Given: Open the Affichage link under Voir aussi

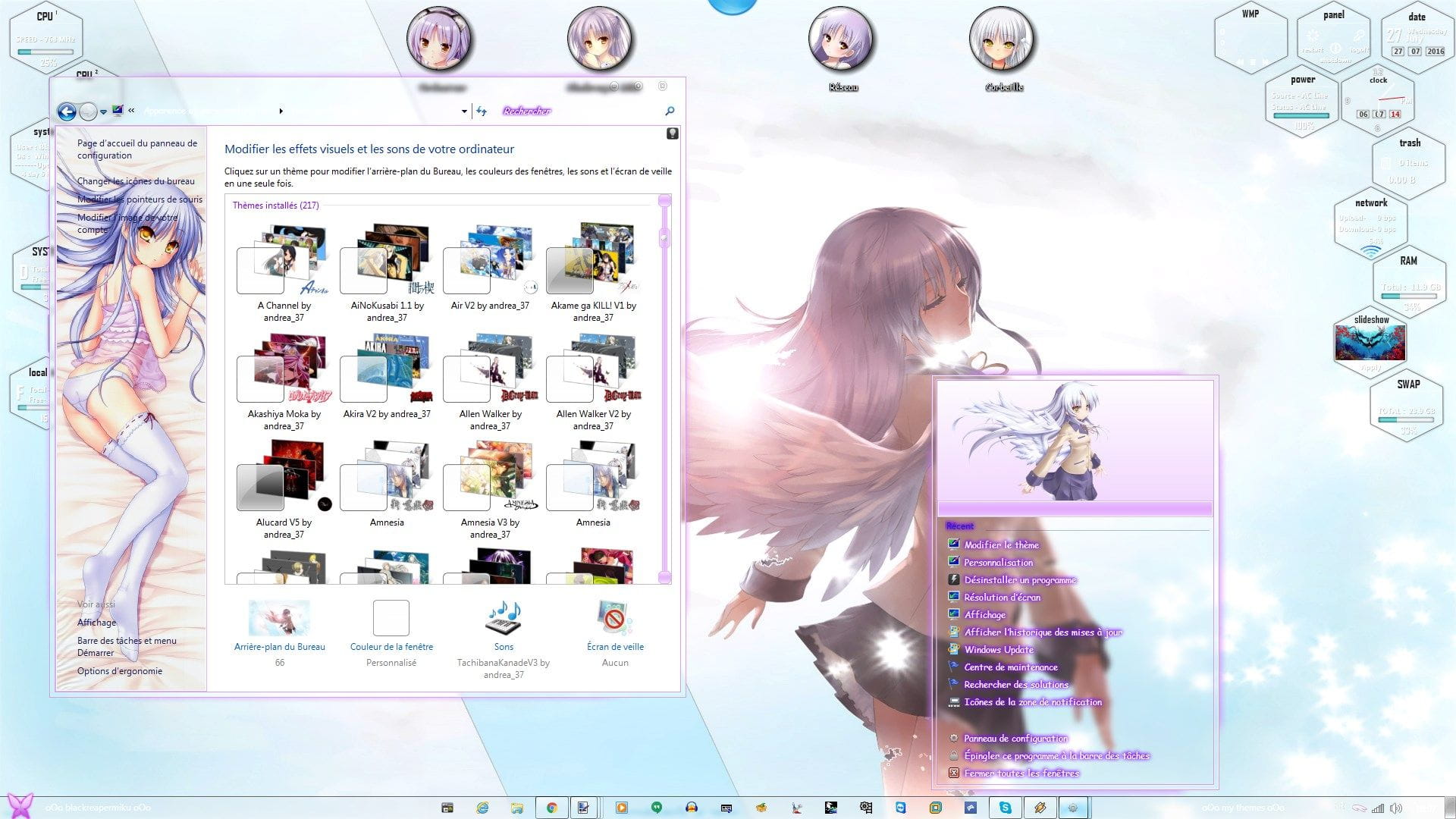Looking at the screenshot, I should coord(97,623).
